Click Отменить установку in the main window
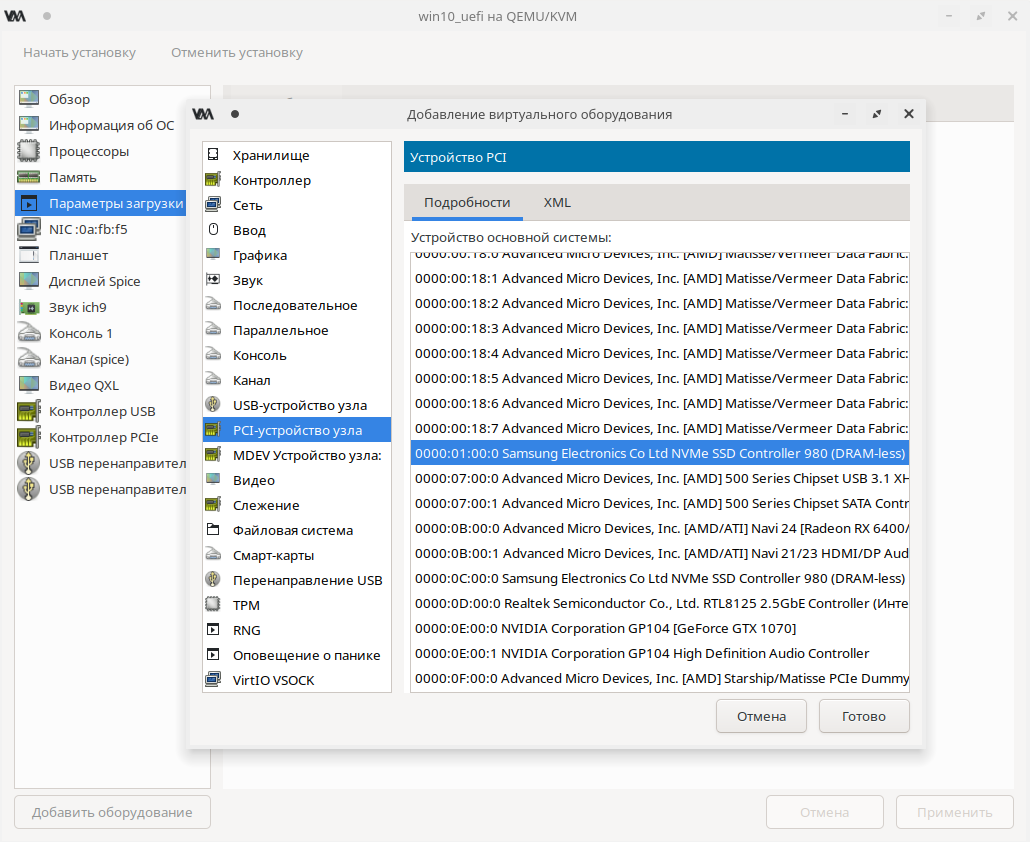Viewport: 1030px width, 842px height. point(236,53)
